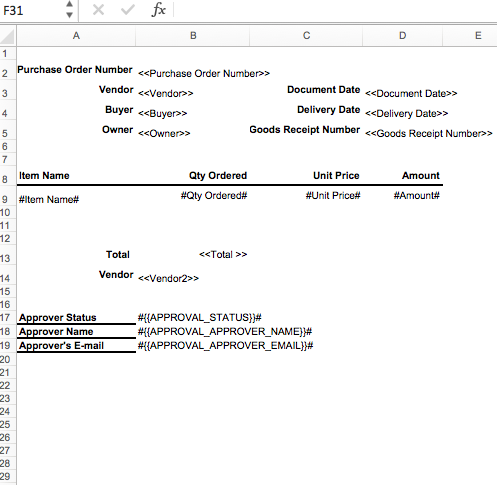The width and height of the screenshot is (497, 485).
Task: Click the #Item Name# cell
Action: pos(49,199)
